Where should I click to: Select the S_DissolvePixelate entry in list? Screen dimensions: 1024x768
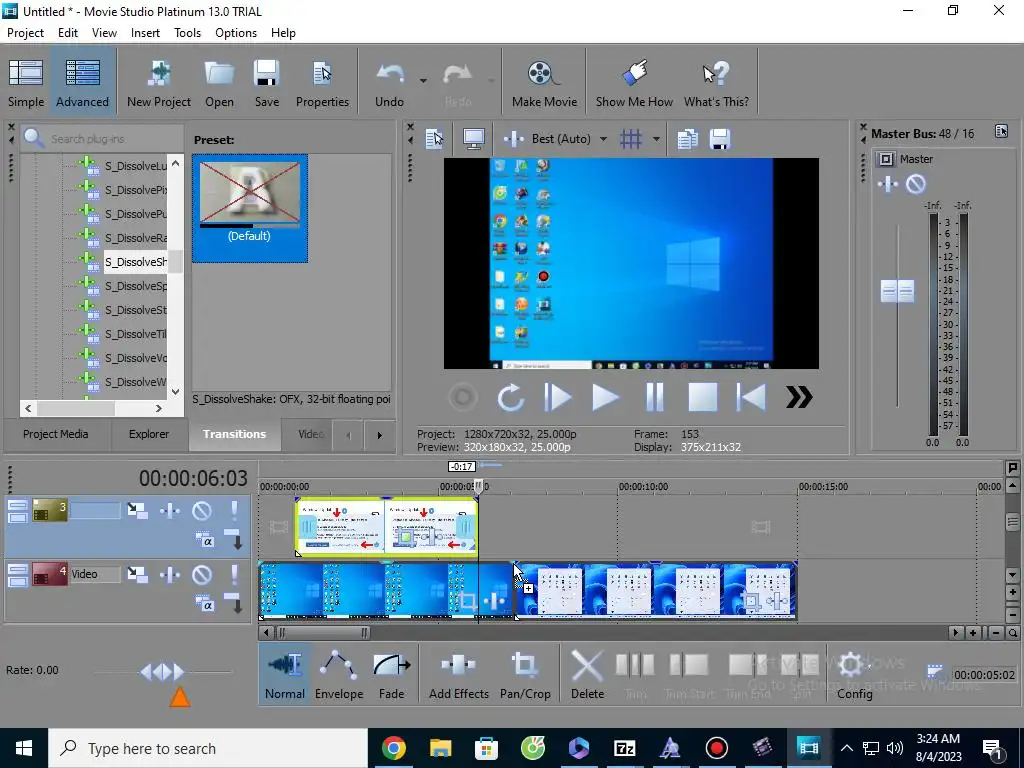(136, 190)
